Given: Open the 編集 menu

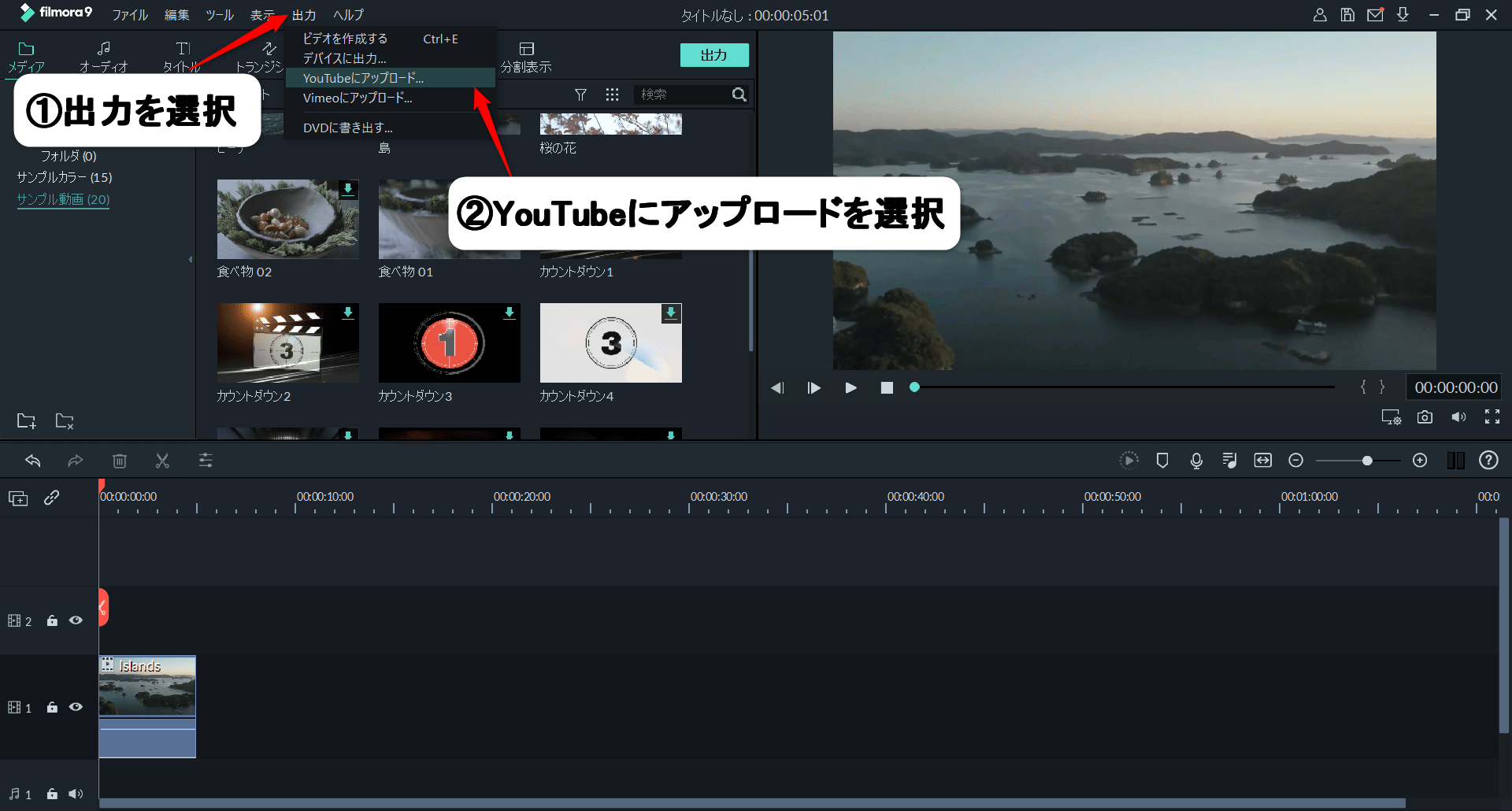Looking at the screenshot, I should 176,15.
